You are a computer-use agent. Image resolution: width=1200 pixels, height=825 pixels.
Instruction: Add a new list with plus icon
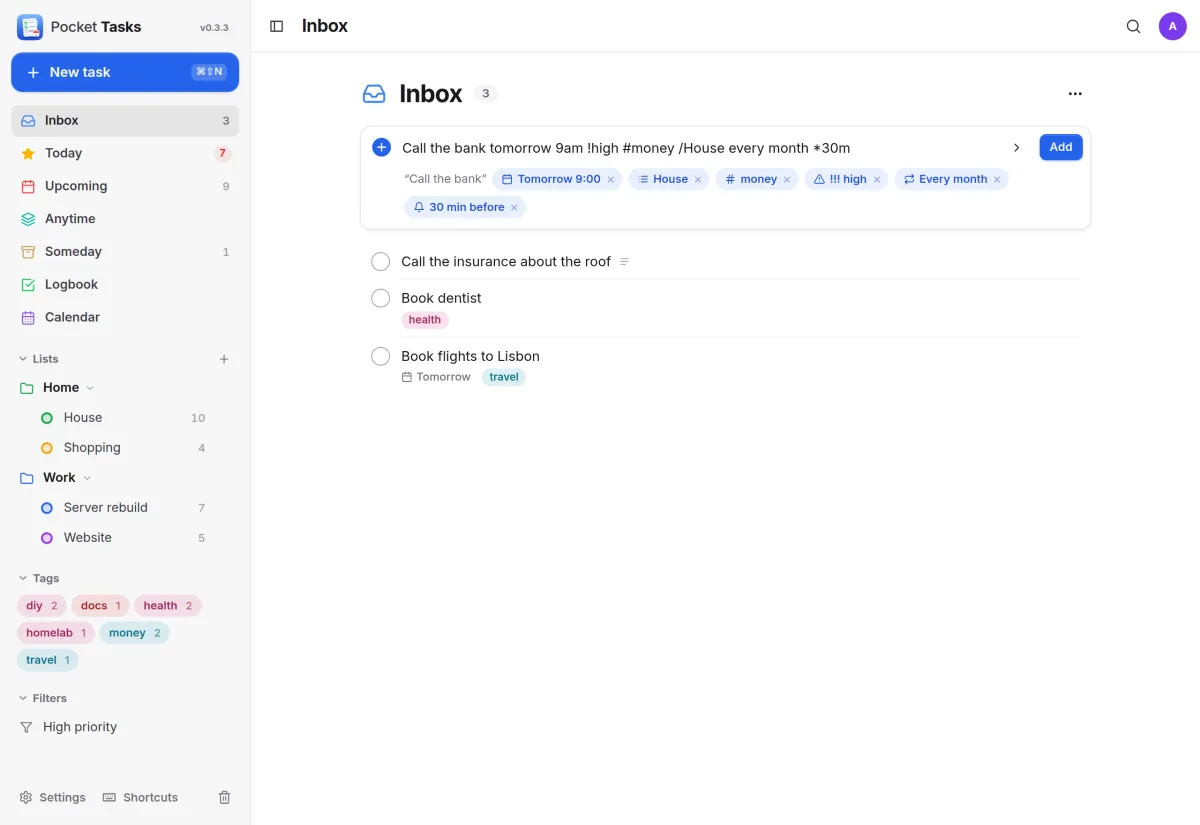pos(224,359)
